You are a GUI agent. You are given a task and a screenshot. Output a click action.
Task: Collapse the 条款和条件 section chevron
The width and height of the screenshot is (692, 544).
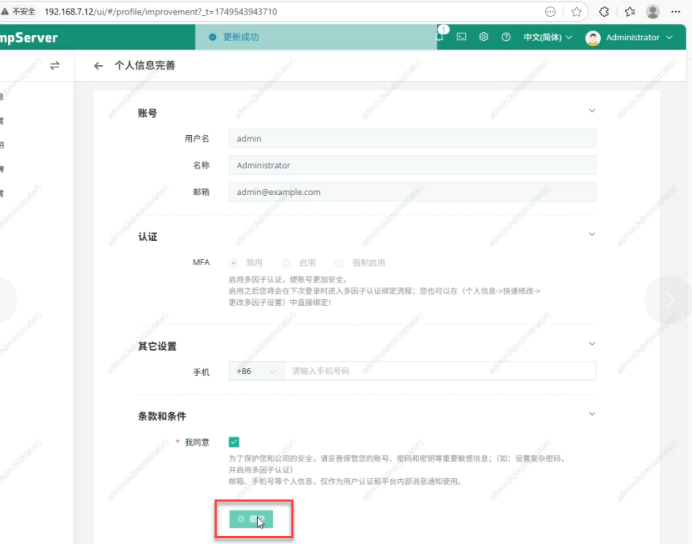591,412
